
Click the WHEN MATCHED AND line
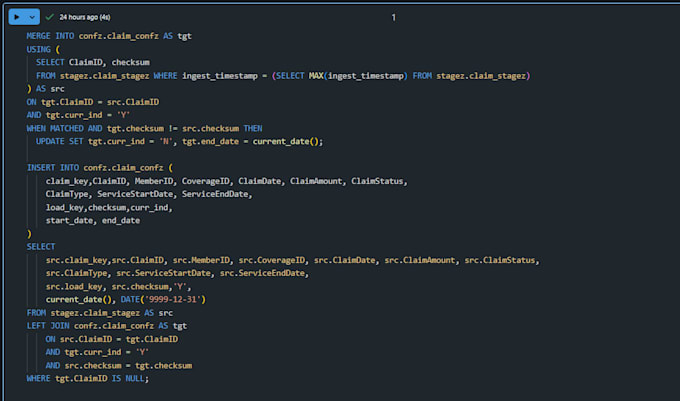144,128
